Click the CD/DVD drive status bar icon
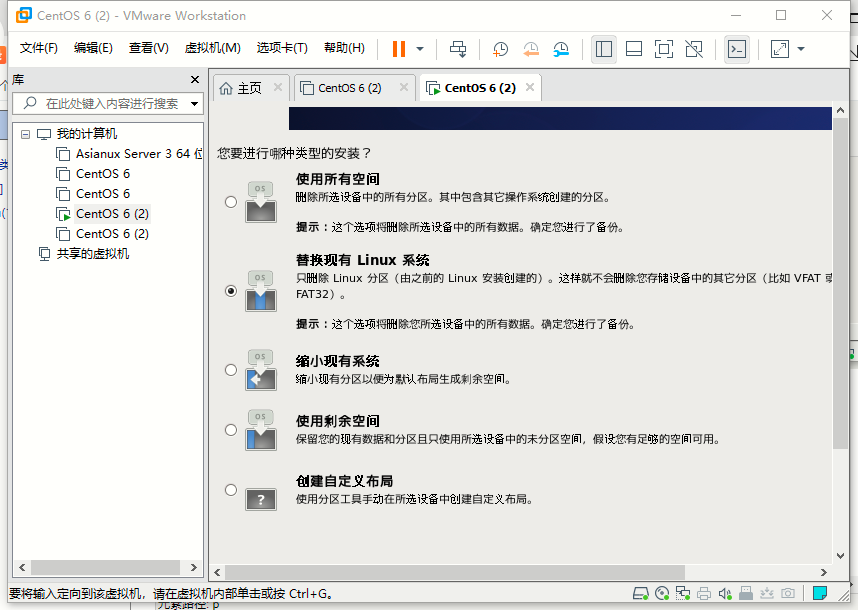Viewport: 858px width, 610px height. (662, 594)
